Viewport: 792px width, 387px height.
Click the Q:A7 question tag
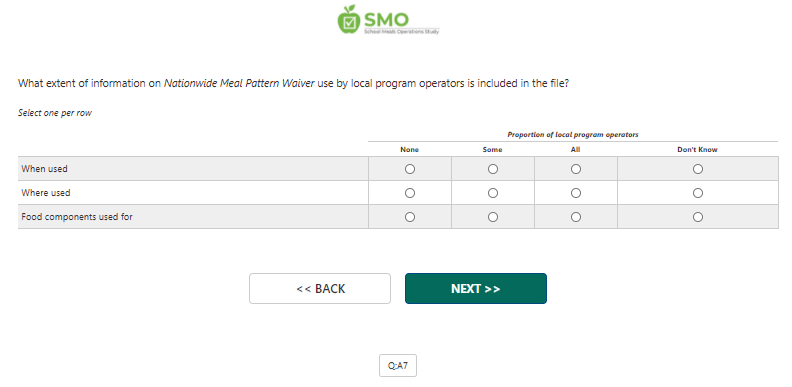pyautogui.click(x=398, y=365)
